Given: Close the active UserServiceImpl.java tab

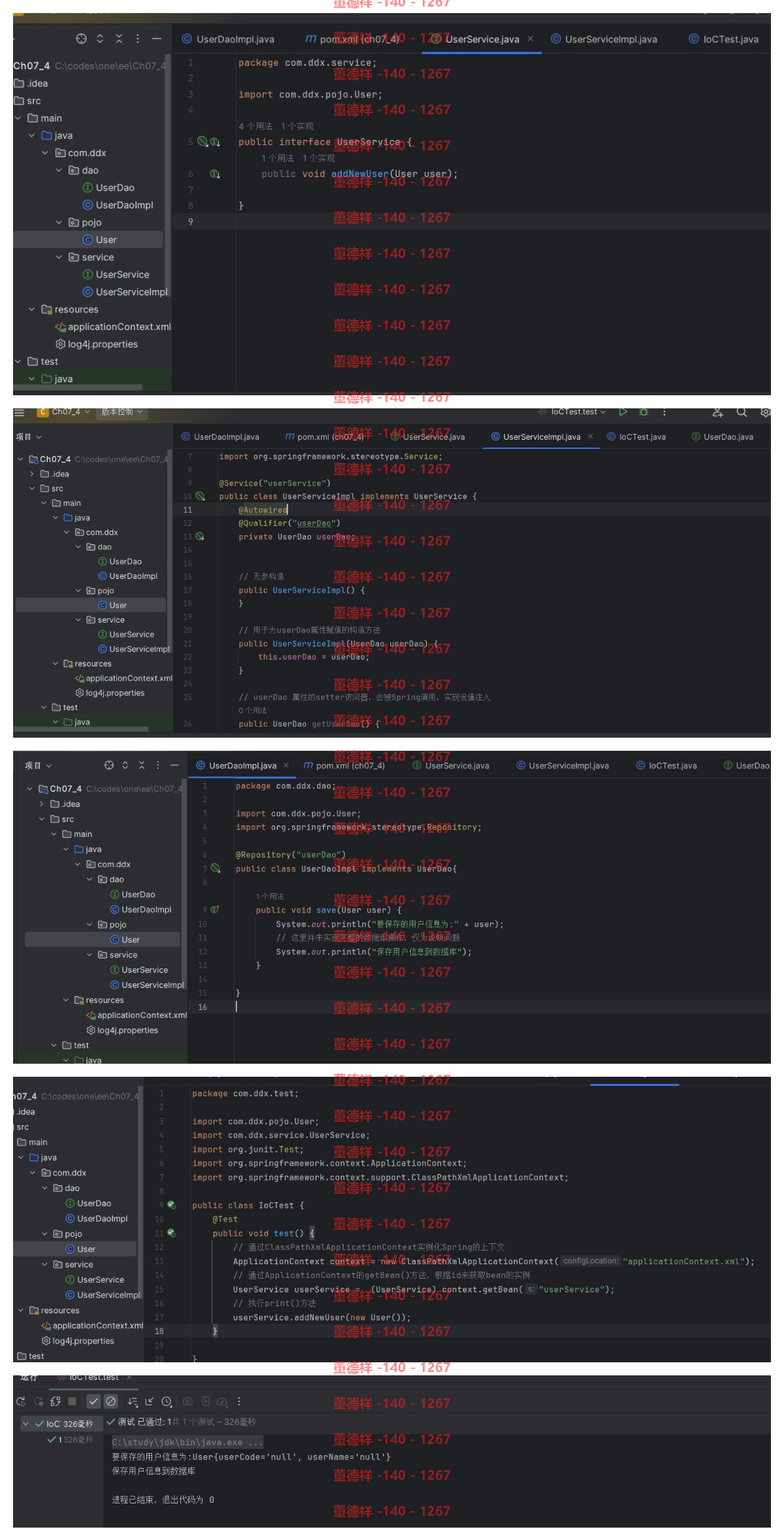Looking at the screenshot, I should click(591, 436).
